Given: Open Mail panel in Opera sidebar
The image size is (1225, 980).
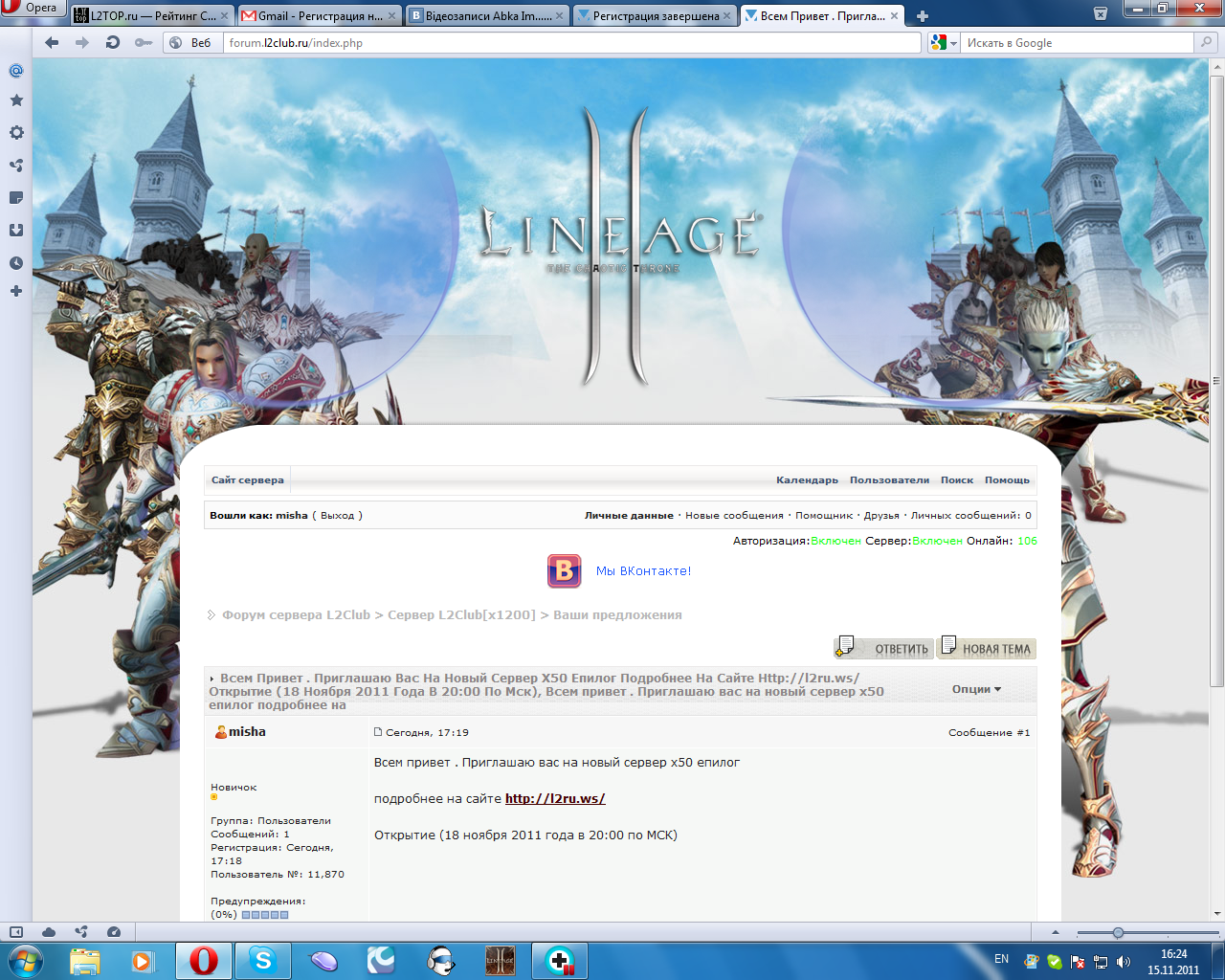Looking at the screenshot, I should pos(15,70).
